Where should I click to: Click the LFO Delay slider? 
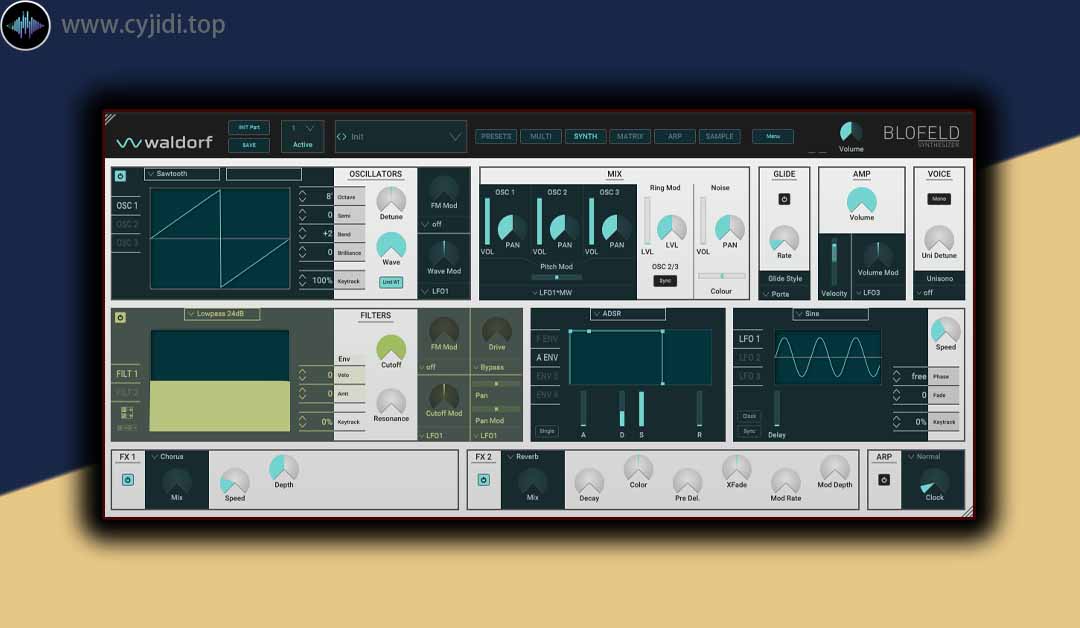coord(777,409)
